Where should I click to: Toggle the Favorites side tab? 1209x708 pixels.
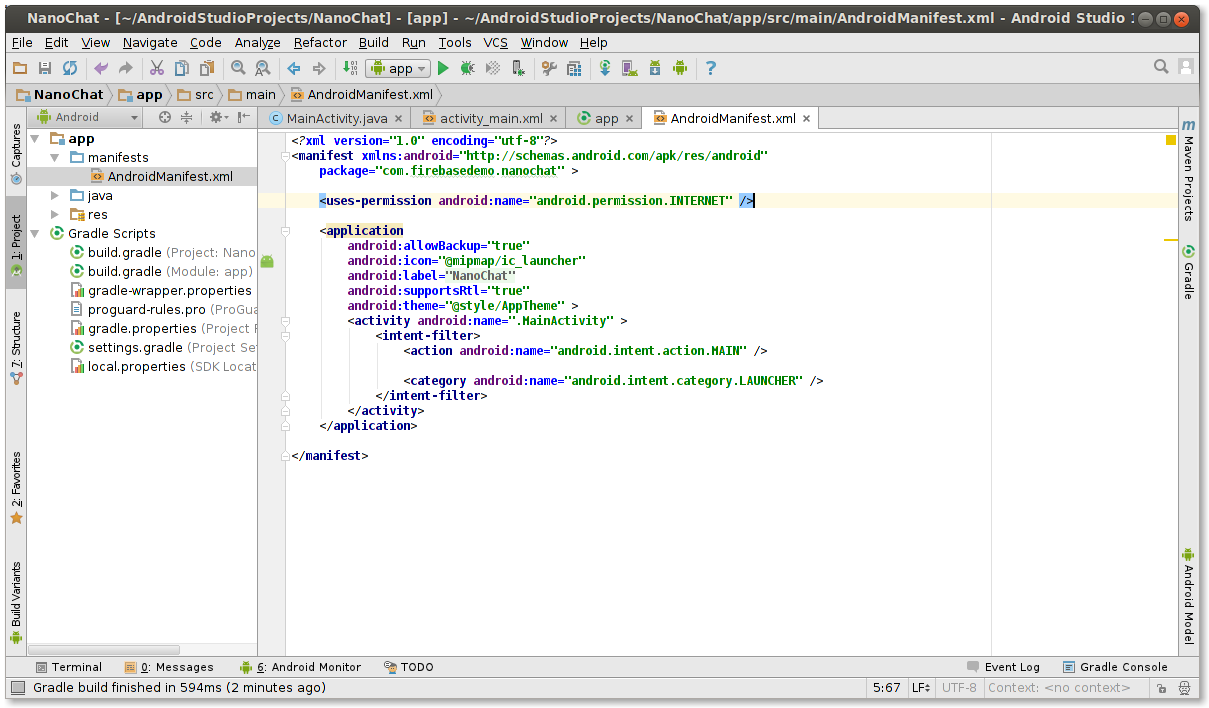(16, 488)
